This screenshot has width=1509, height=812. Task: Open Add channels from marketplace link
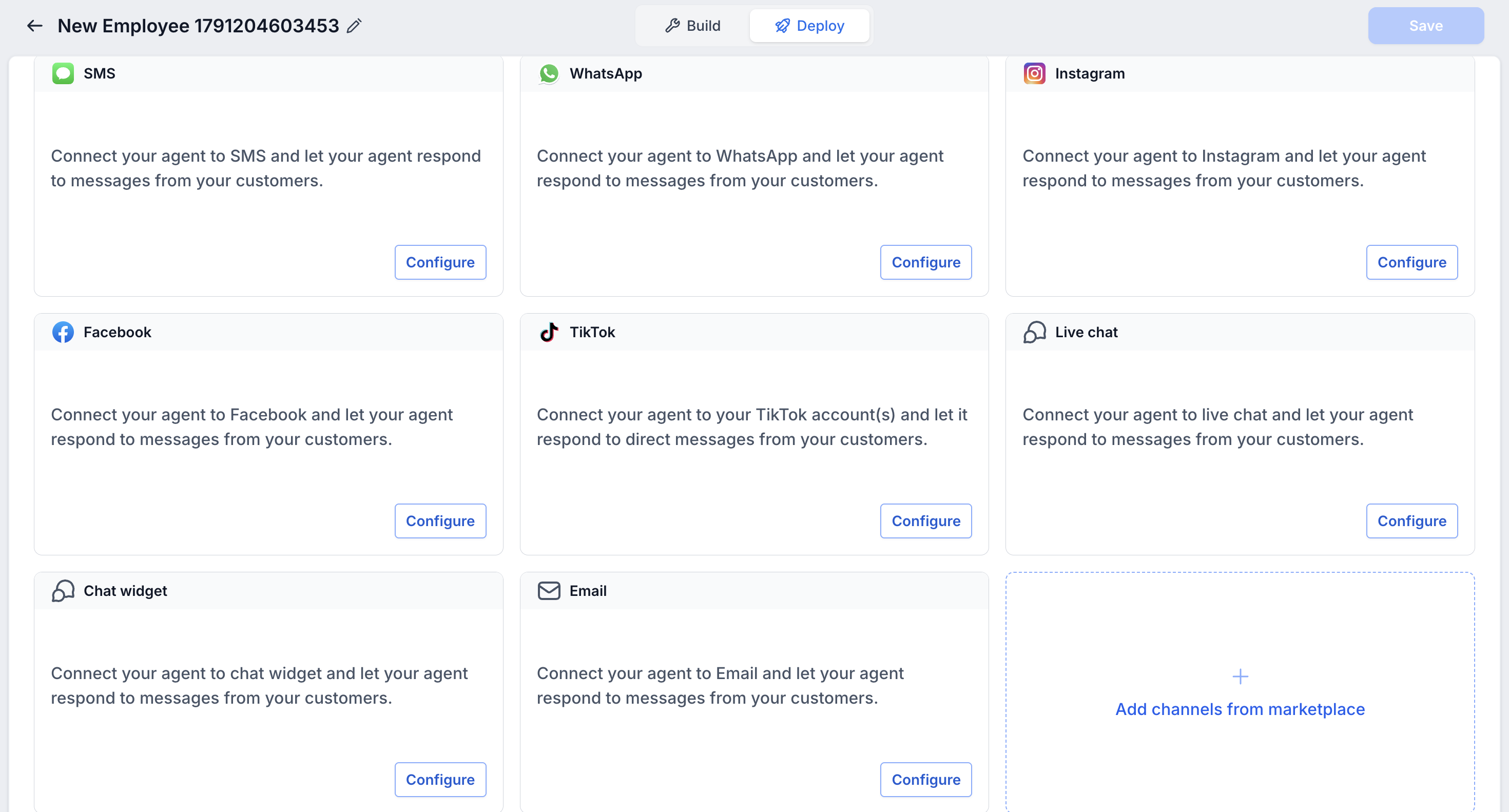[x=1240, y=709]
